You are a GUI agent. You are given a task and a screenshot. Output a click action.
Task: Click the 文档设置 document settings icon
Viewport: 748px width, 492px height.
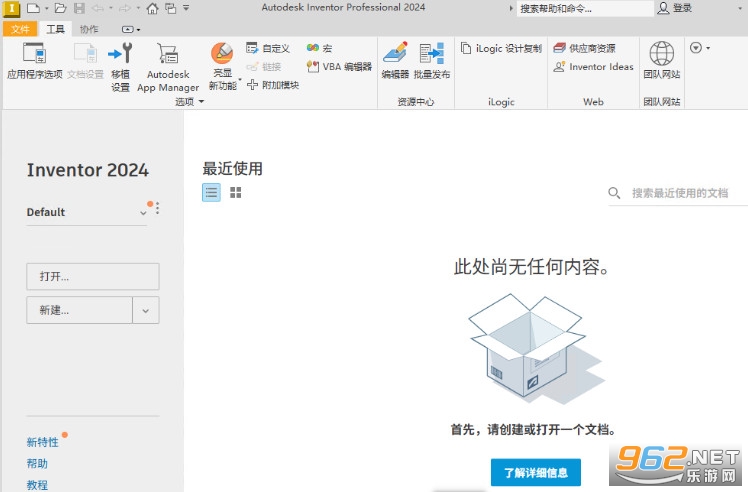click(85, 60)
